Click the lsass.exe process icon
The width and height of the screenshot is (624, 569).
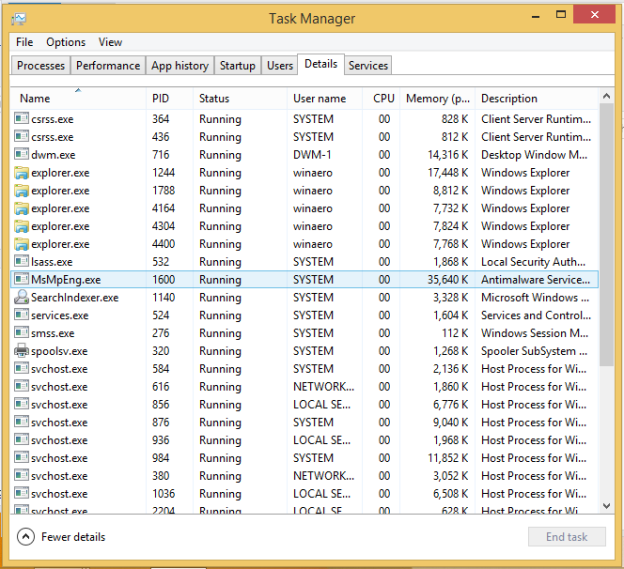tap(21, 261)
